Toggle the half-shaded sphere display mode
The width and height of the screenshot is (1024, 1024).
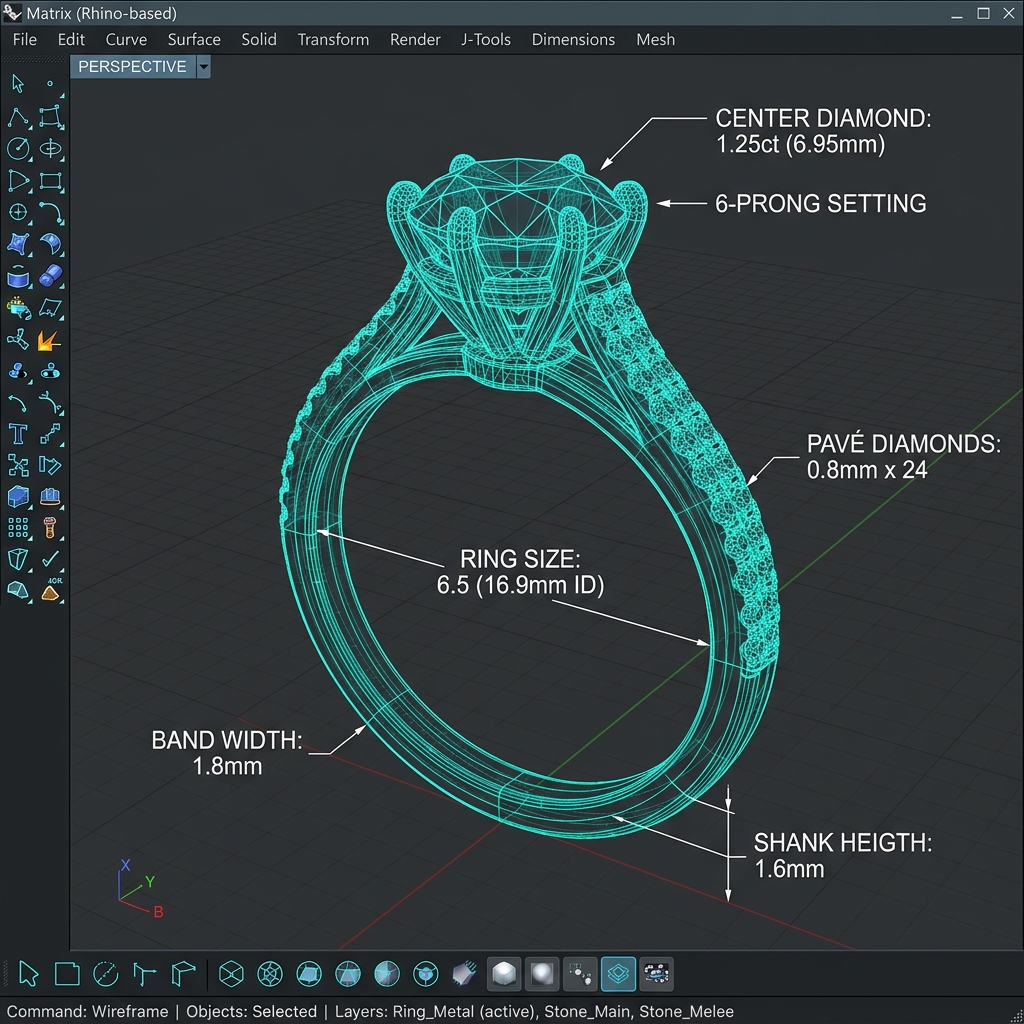click(x=387, y=974)
